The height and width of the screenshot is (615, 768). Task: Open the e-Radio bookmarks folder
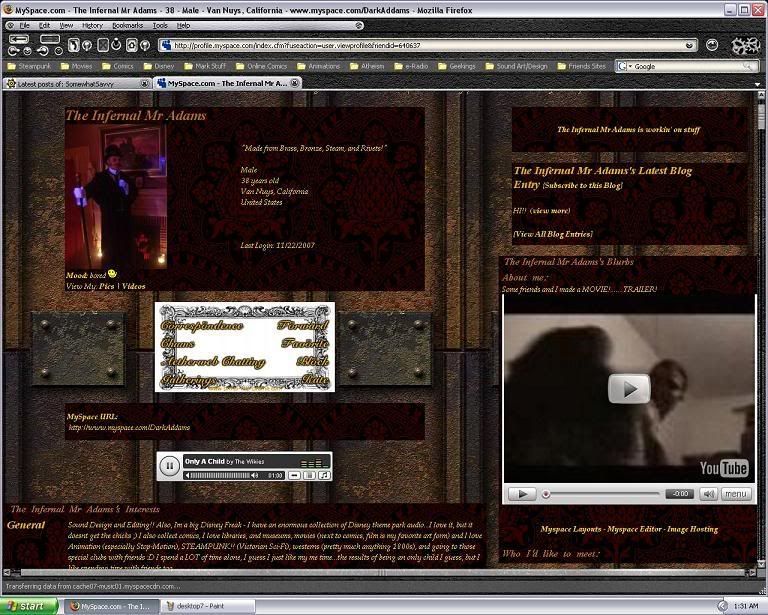coord(411,66)
